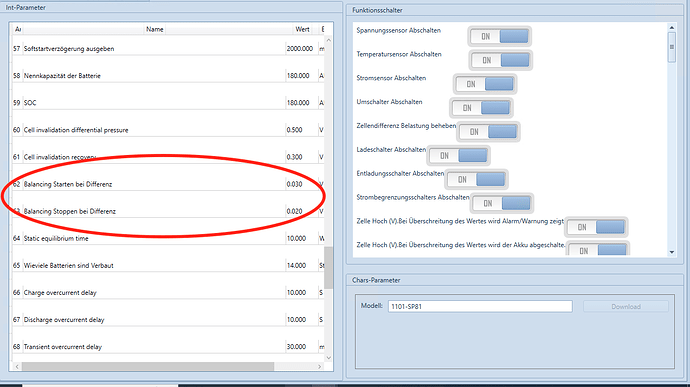Toggle the Spannungssensor Abschalten switch

point(499,36)
